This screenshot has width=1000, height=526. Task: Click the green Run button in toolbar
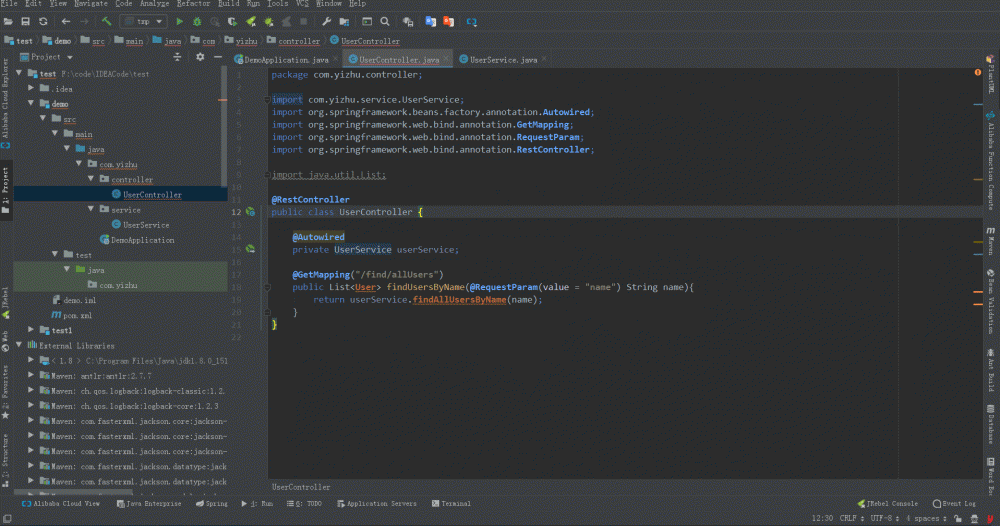pos(180,21)
